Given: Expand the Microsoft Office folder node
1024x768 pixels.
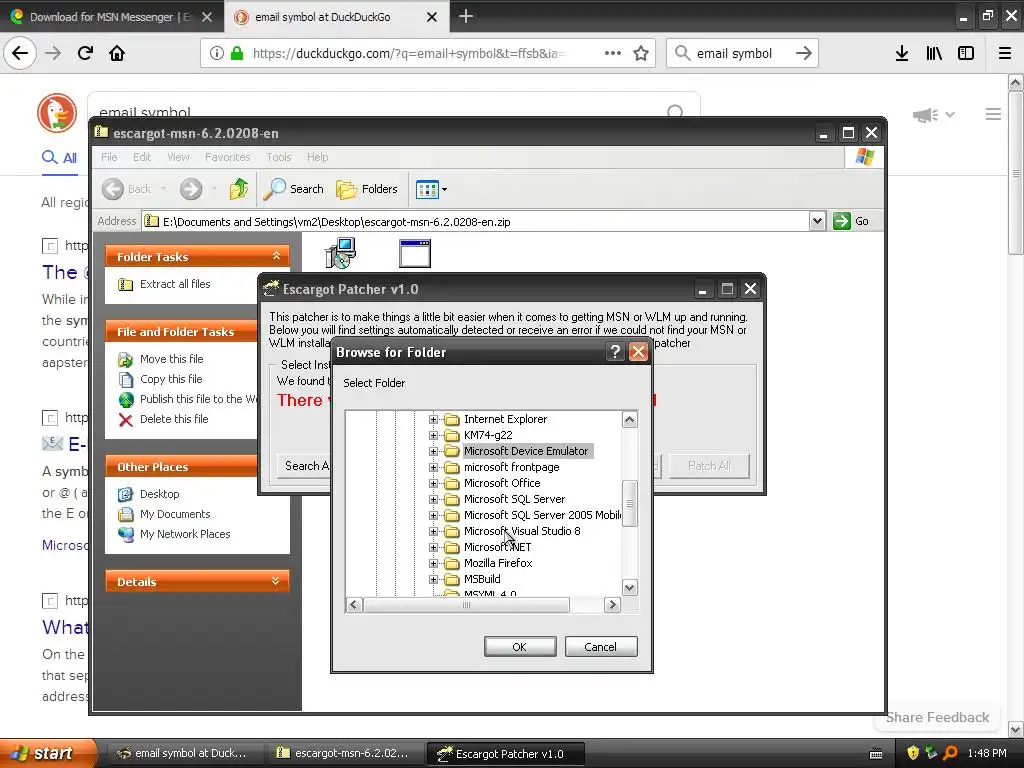Looking at the screenshot, I should [433, 483].
